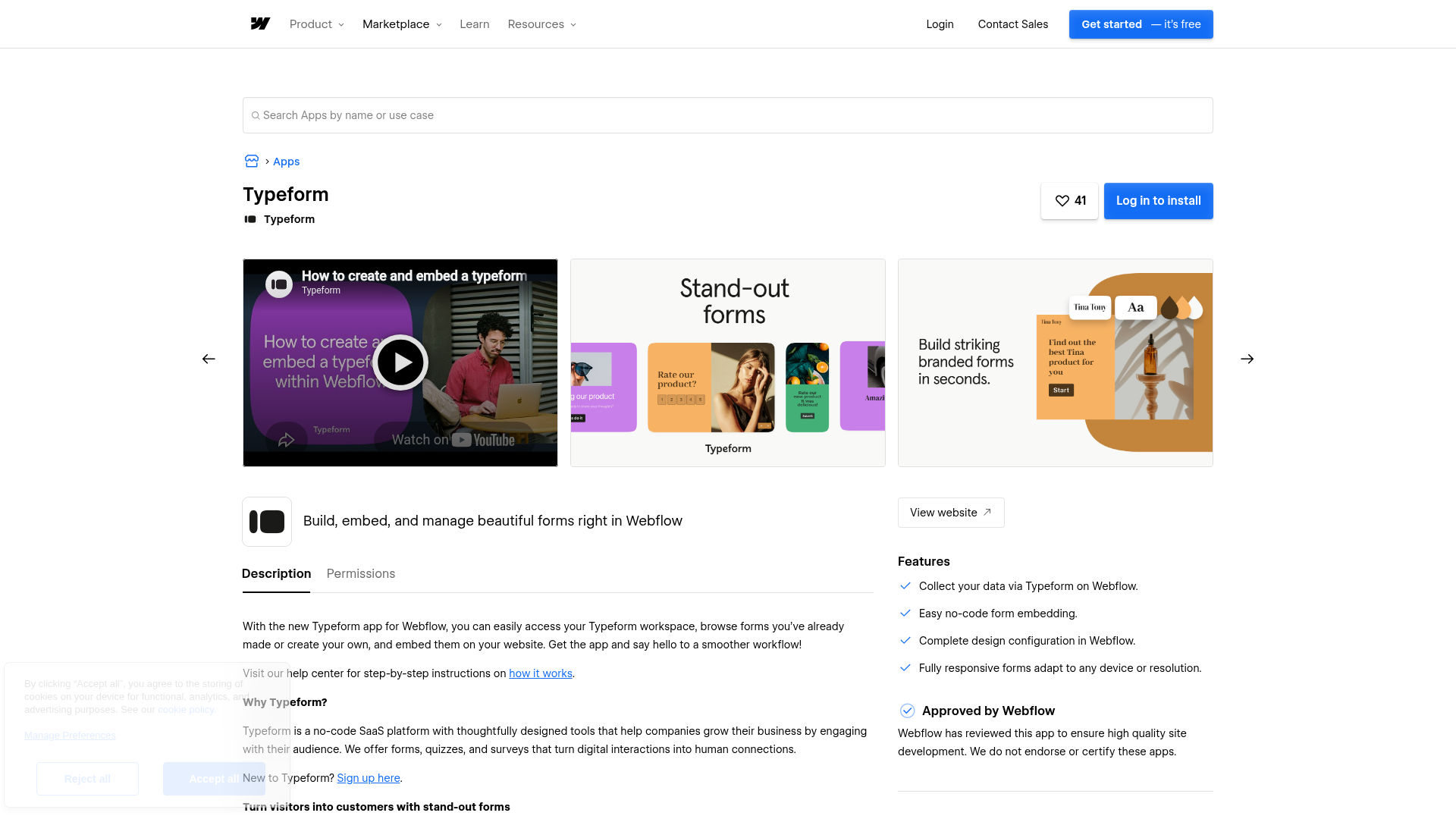Click Watch on YouTube logo

point(453,440)
